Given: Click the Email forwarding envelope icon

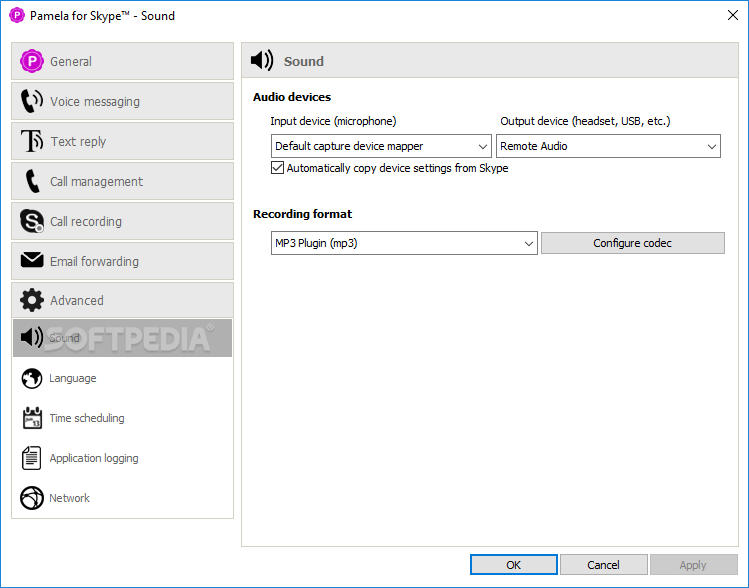Looking at the screenshot, I should tap(32, 260).
